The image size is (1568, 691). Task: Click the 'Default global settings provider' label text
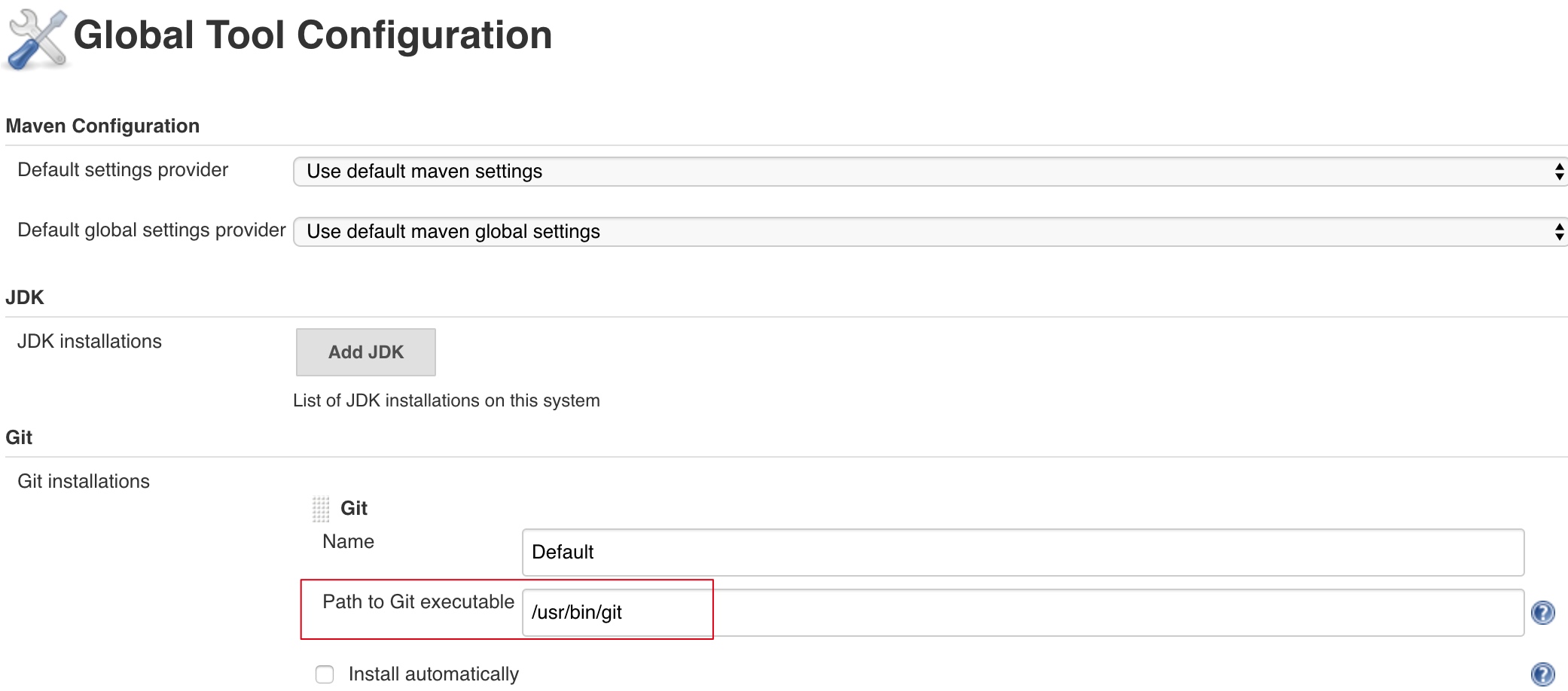click(x=151, y=230)
